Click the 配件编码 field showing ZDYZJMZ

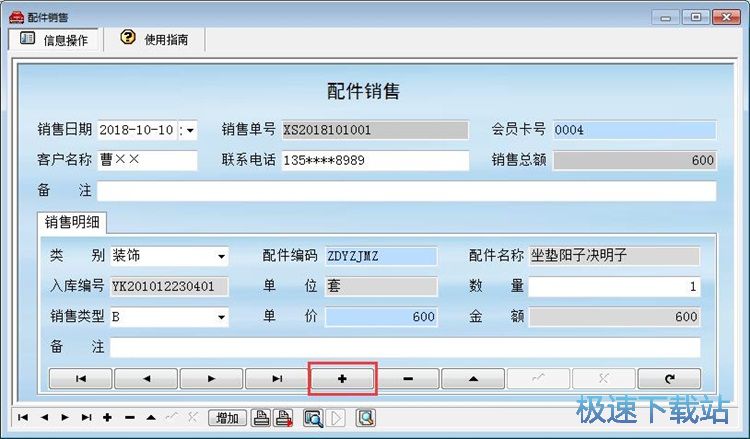tap(381, 256)
